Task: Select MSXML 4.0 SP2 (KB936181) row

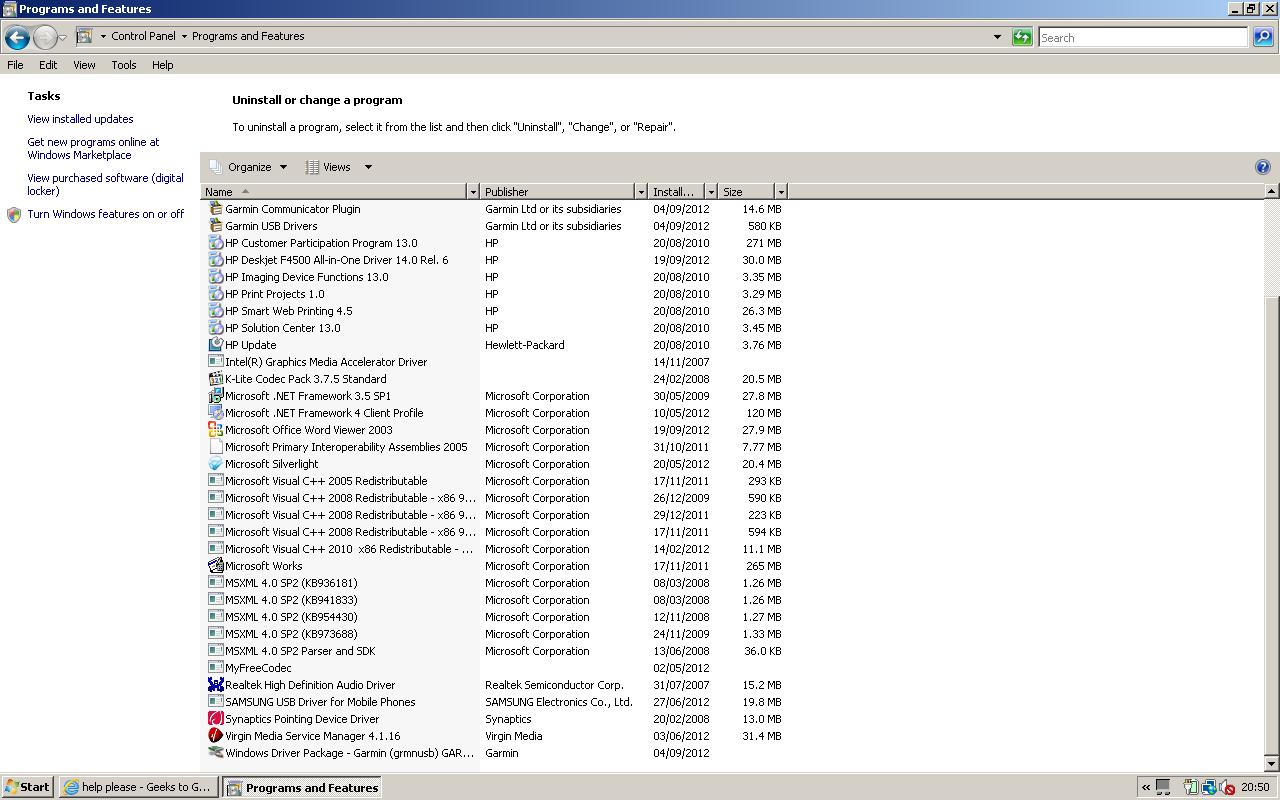Action: (494, 583)
